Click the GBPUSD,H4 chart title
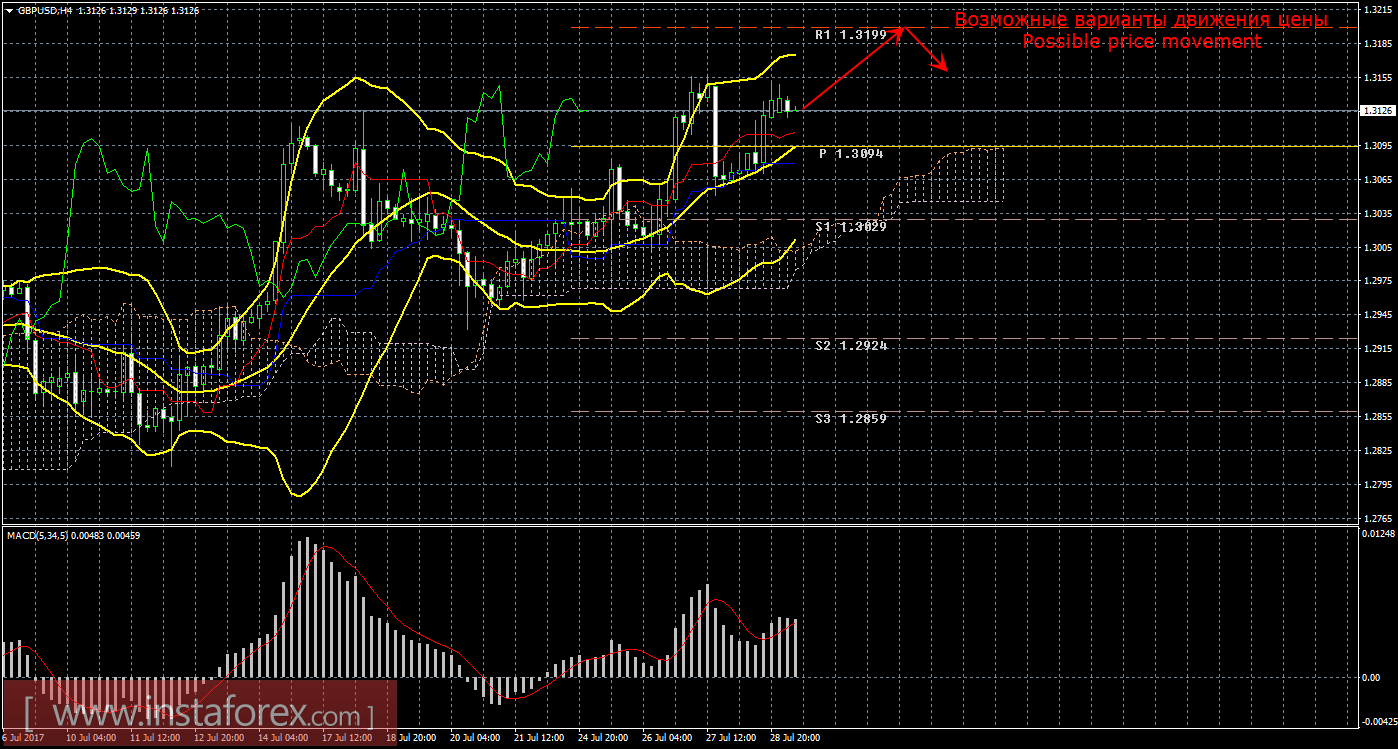This screenshot has width=1398, height=749. (x=43, y=9)
